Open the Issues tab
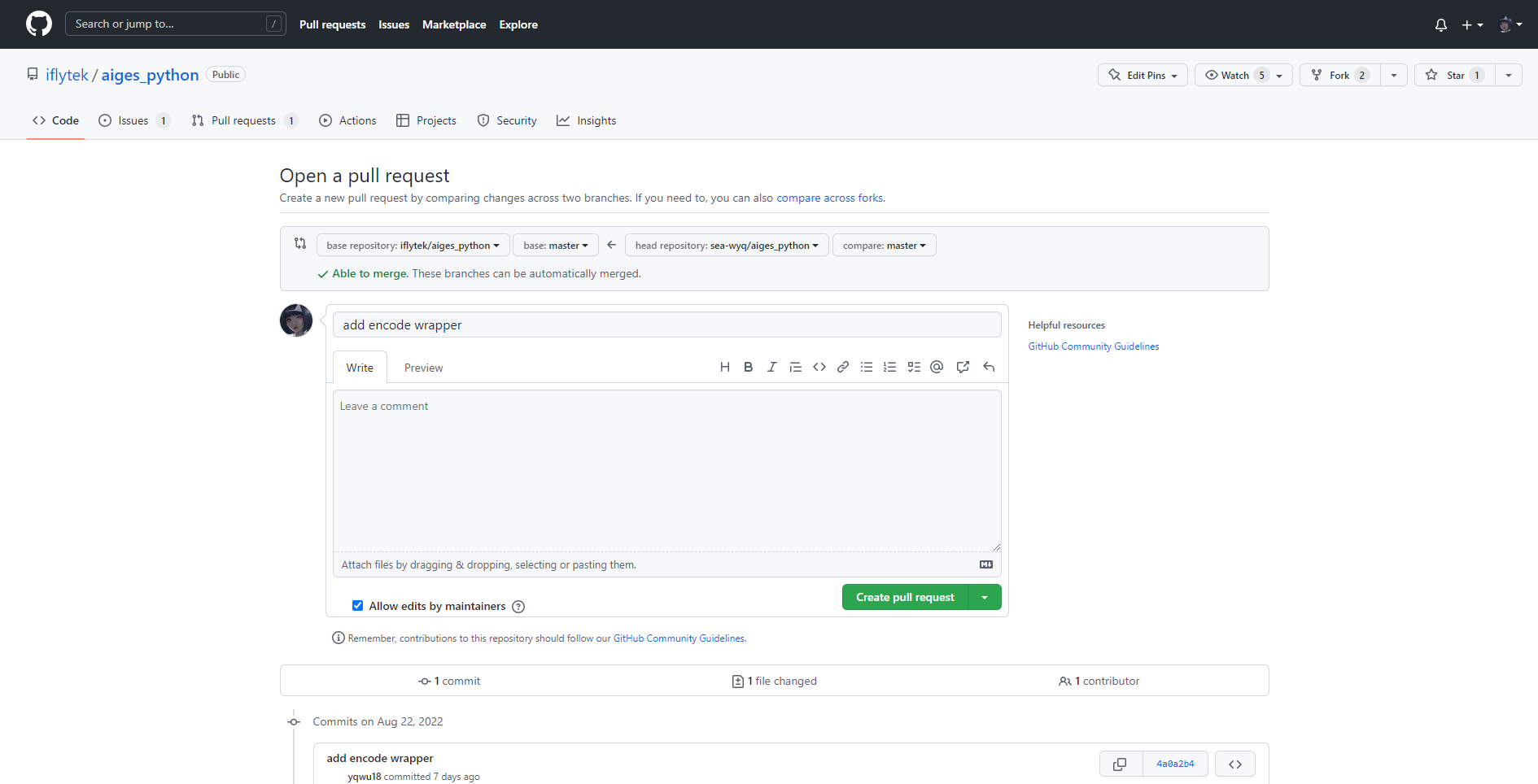Screen dimensions: 1538x784 click(x=134, y=120)
